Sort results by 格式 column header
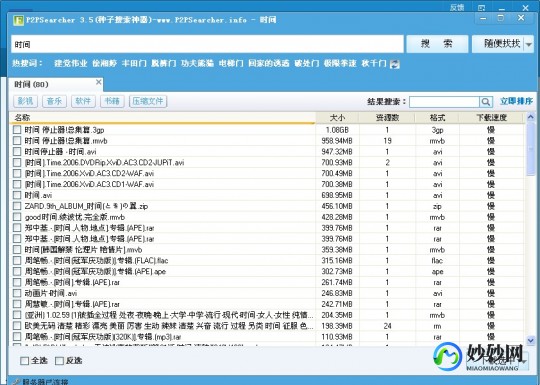Screen dimensions: 540x385 pyautogui.click(x=437, y=117)
